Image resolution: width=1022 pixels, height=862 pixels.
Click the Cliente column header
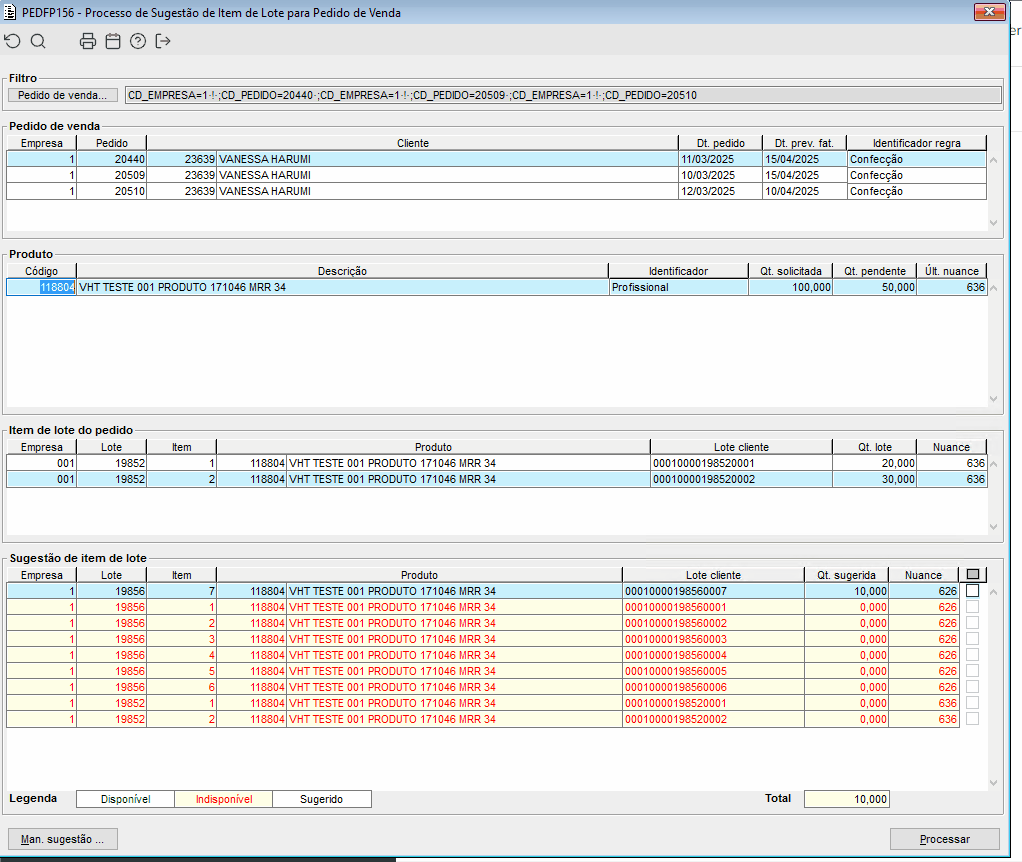coord(413,143)
